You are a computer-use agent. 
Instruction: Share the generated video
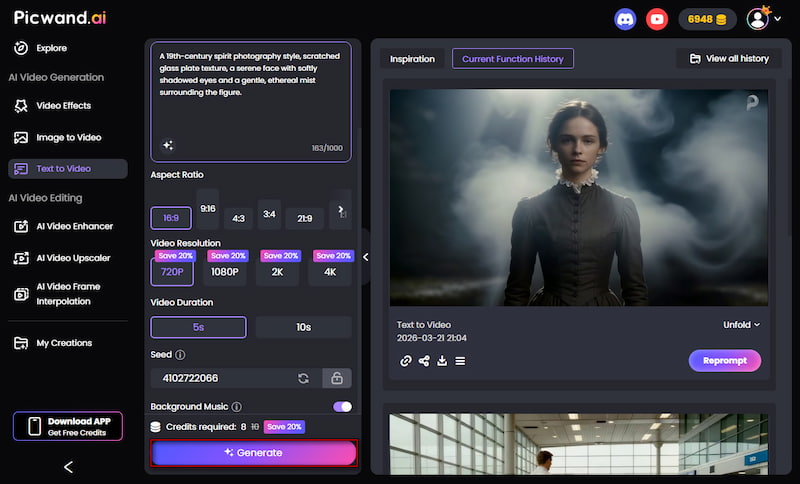[x=424, y=361]
